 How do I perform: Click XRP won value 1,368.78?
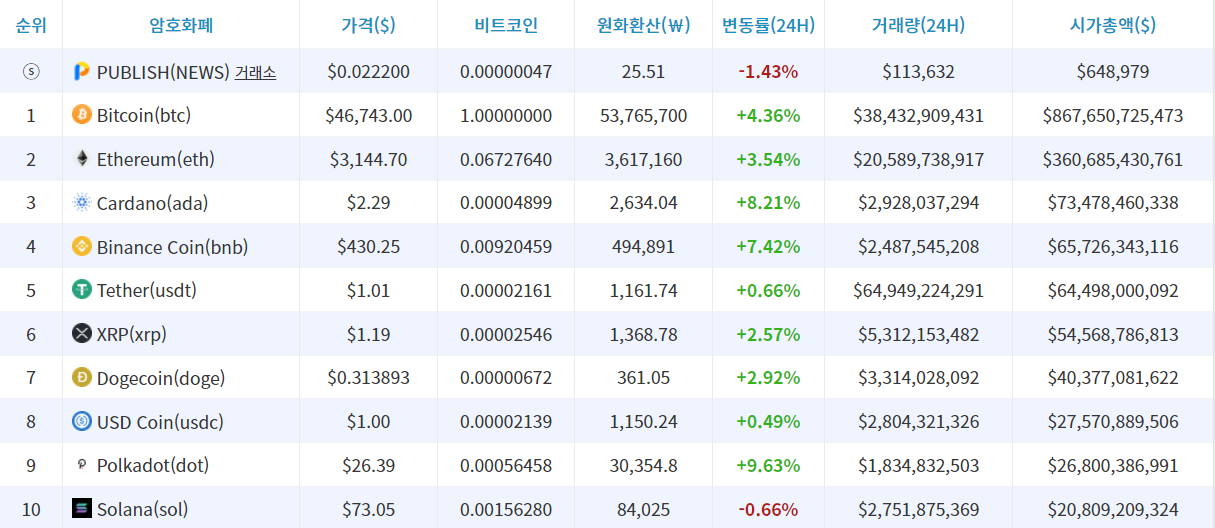pyautogui.click(x=644, y=334)
